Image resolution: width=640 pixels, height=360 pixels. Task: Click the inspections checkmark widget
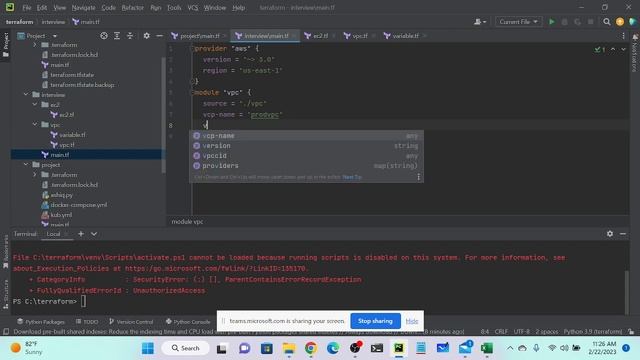click(600, 49)
